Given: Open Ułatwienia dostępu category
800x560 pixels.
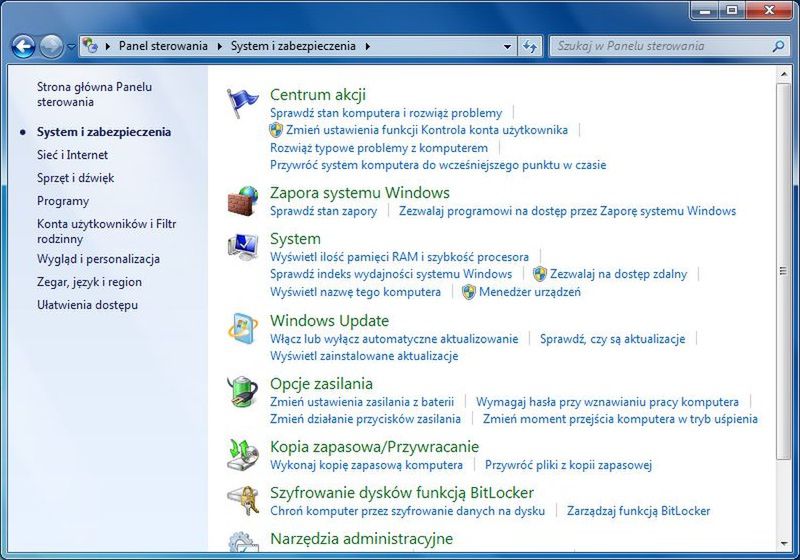Looking at the screenshot, I should click(x=87, y=305).
